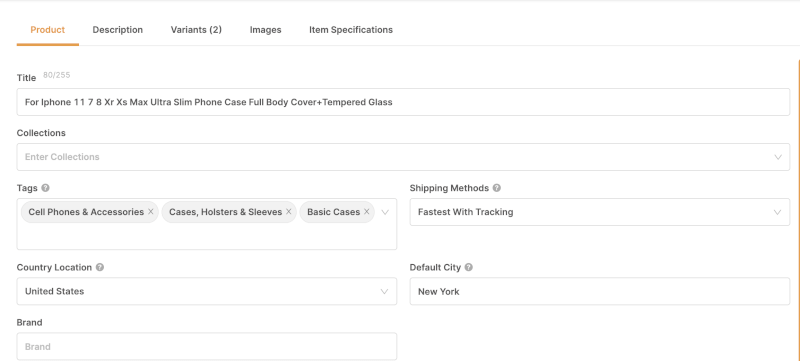Viewport: 800px width, 361px height.
Task: Click the empty Brand input field
Action: tap(207, 347)
